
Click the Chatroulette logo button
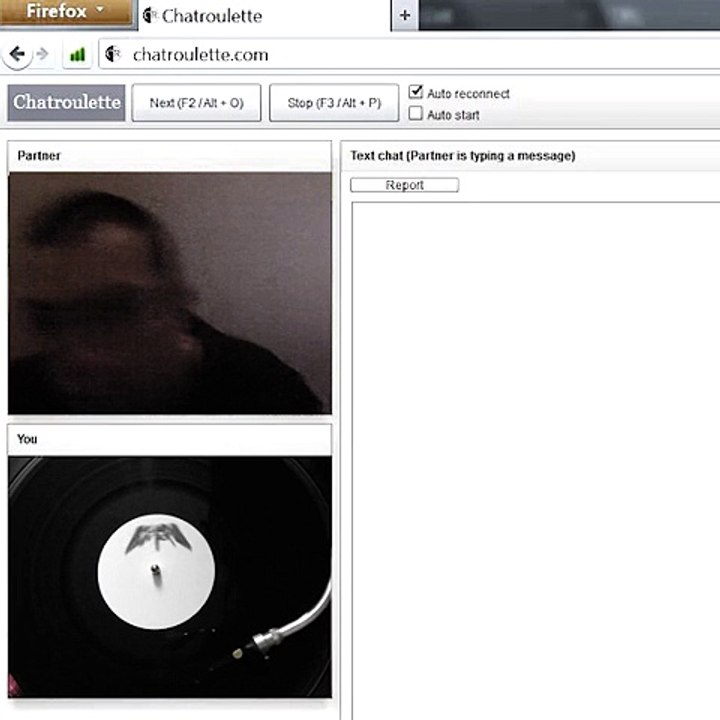click(x=67, y=102)
